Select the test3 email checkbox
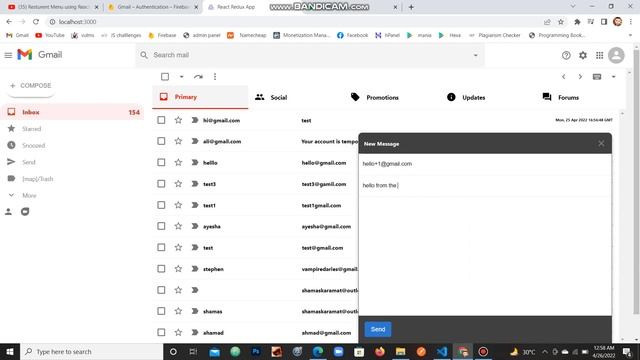Screen dimensions: 640x360 point(161,184)
